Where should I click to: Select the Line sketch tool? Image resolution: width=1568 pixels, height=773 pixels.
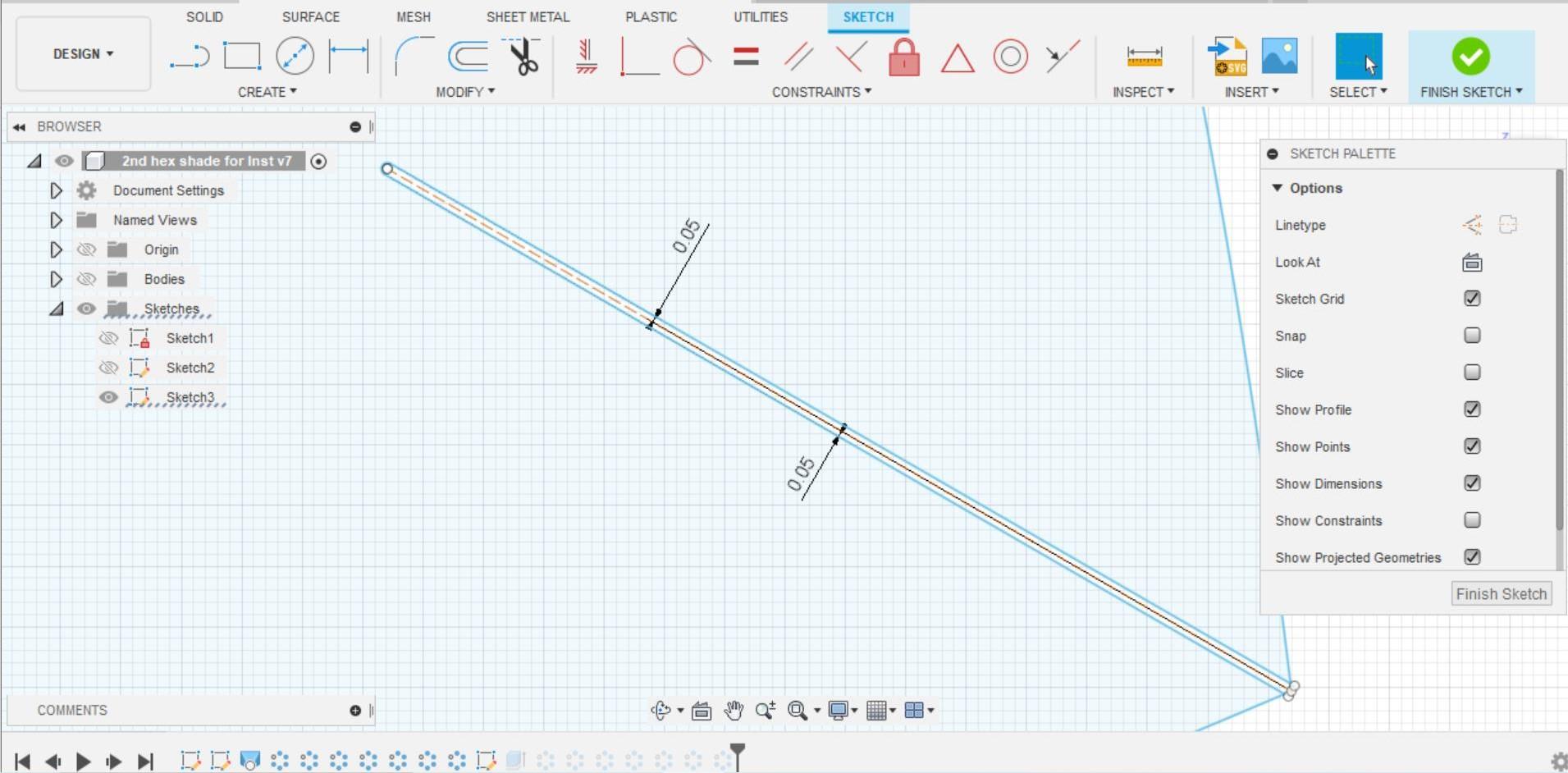[190, 57]
